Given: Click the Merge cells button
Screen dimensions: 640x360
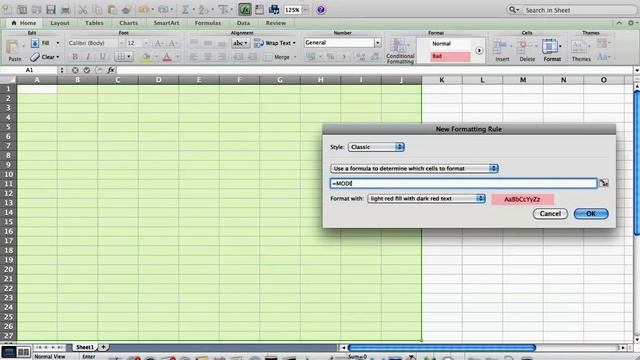Looking at the screenshot, I should (280, 57).
